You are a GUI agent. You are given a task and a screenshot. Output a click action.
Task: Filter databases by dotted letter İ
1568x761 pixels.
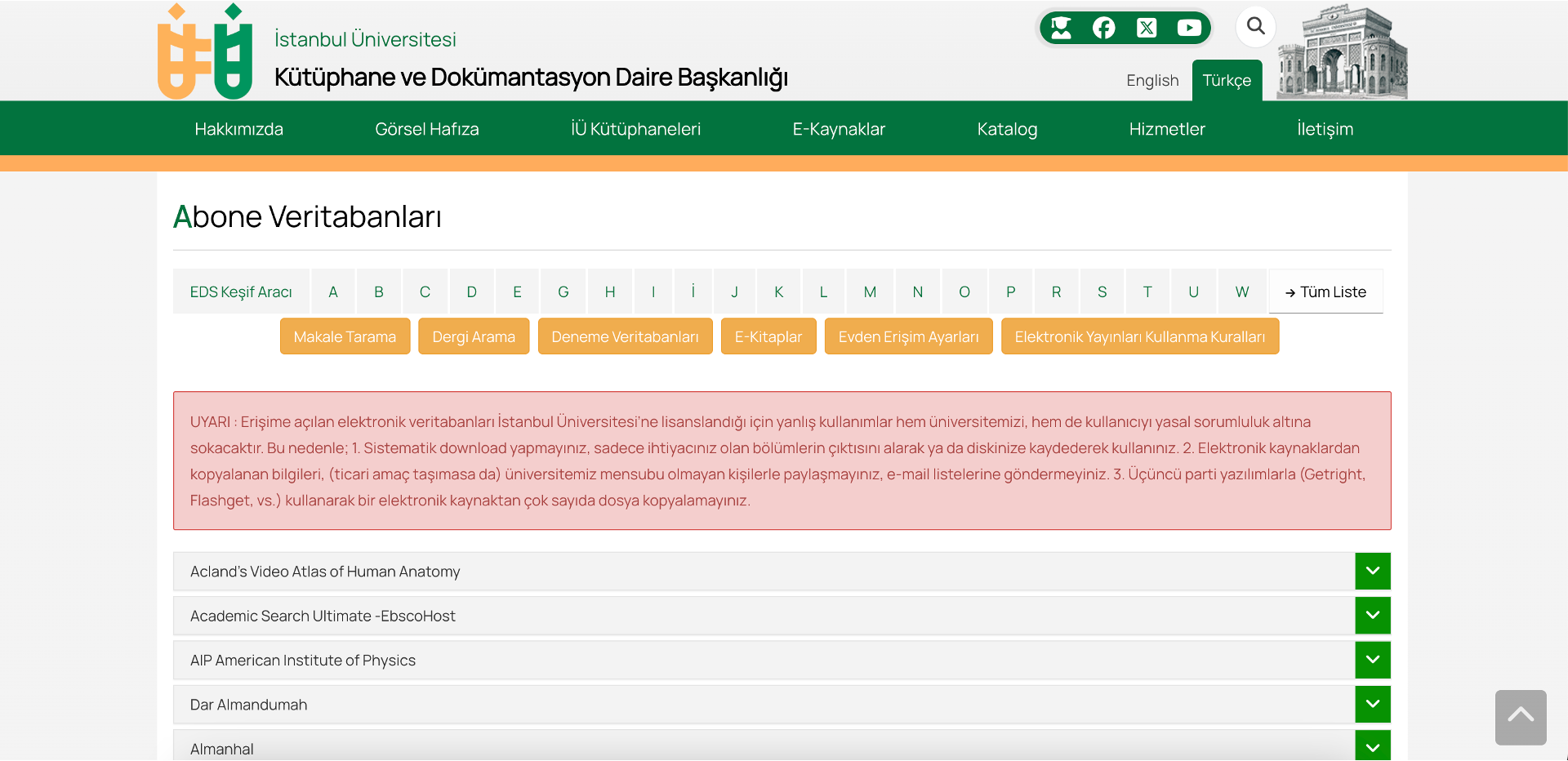(693, 291)
